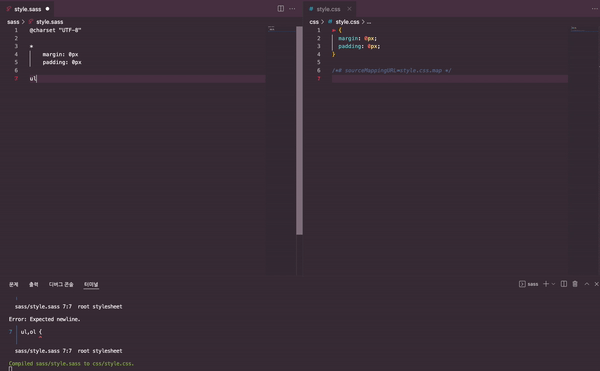
Task: Click red line number 7 in style.sass gutter
Action: (16, 78)
